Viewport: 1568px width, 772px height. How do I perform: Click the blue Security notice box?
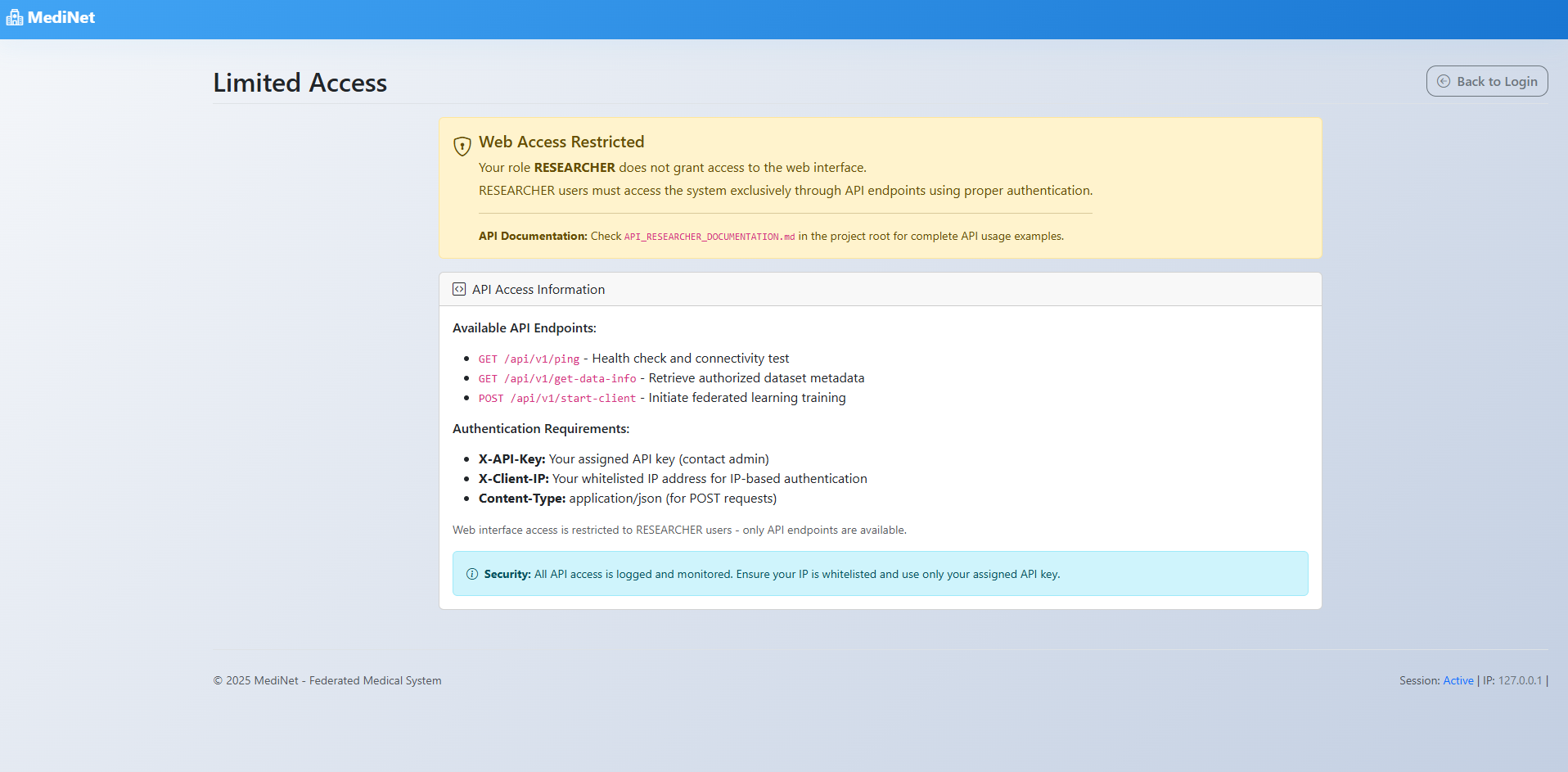pos(881,573)
